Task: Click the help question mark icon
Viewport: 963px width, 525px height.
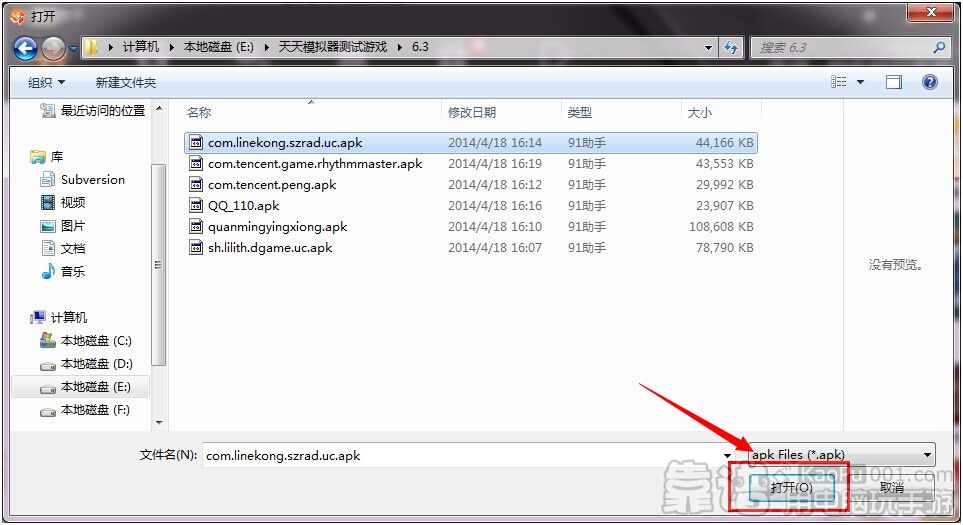Action: click(930, 82)
